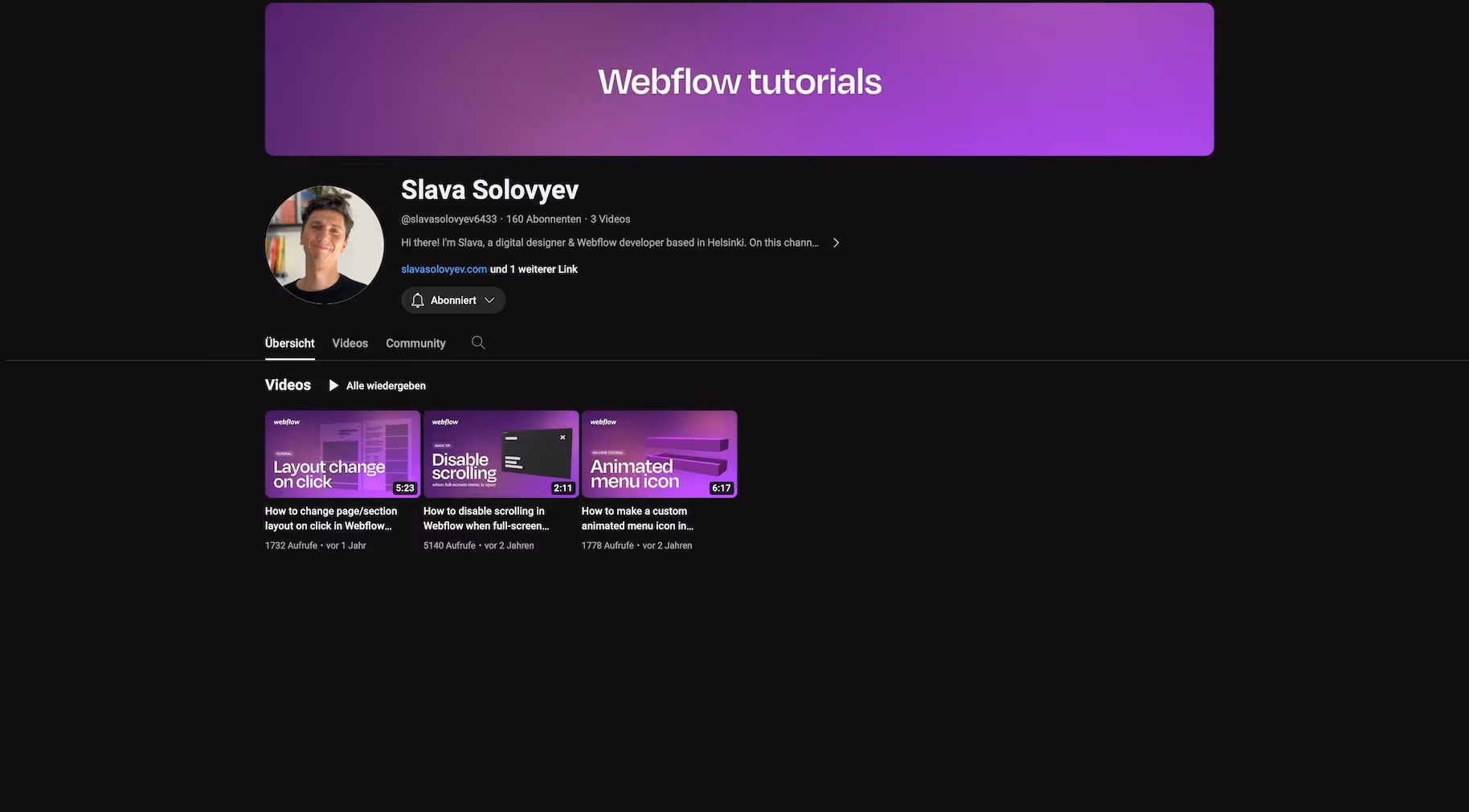
Task: Expand channel description with arrow chevron
Action: point(836,243)
